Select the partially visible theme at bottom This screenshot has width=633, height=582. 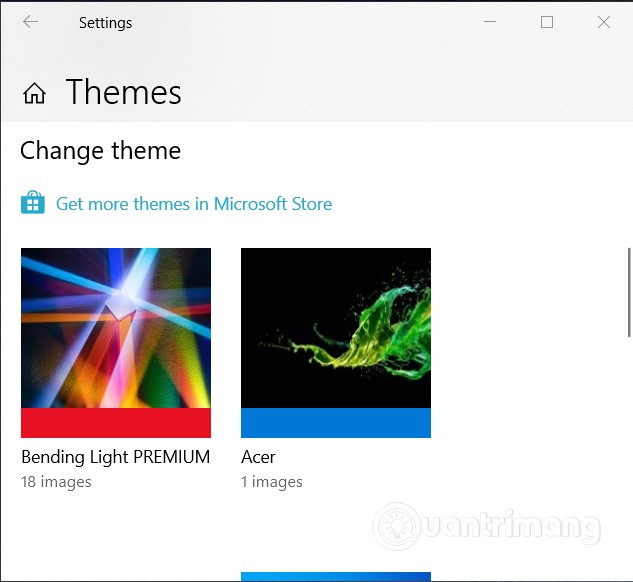click(x=336, y=576)
